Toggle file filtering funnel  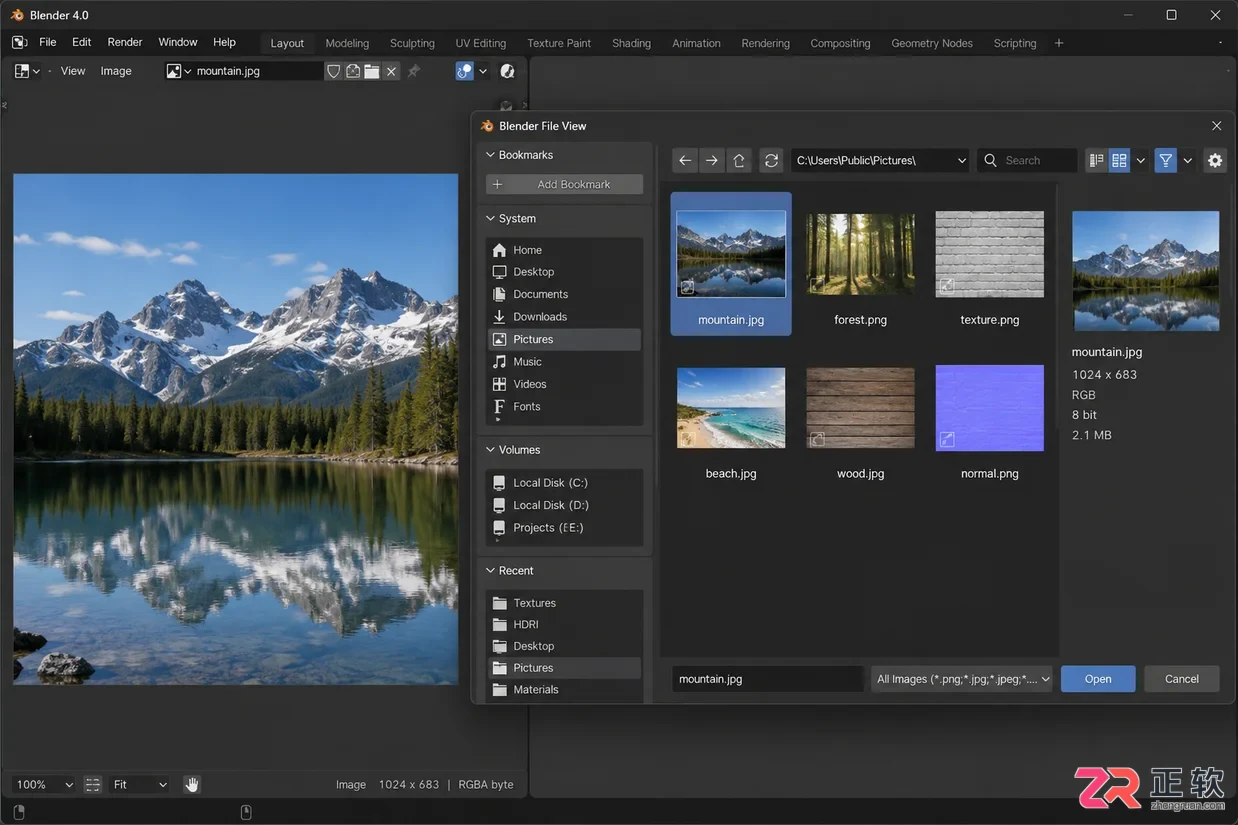(x=1166, y=160)
